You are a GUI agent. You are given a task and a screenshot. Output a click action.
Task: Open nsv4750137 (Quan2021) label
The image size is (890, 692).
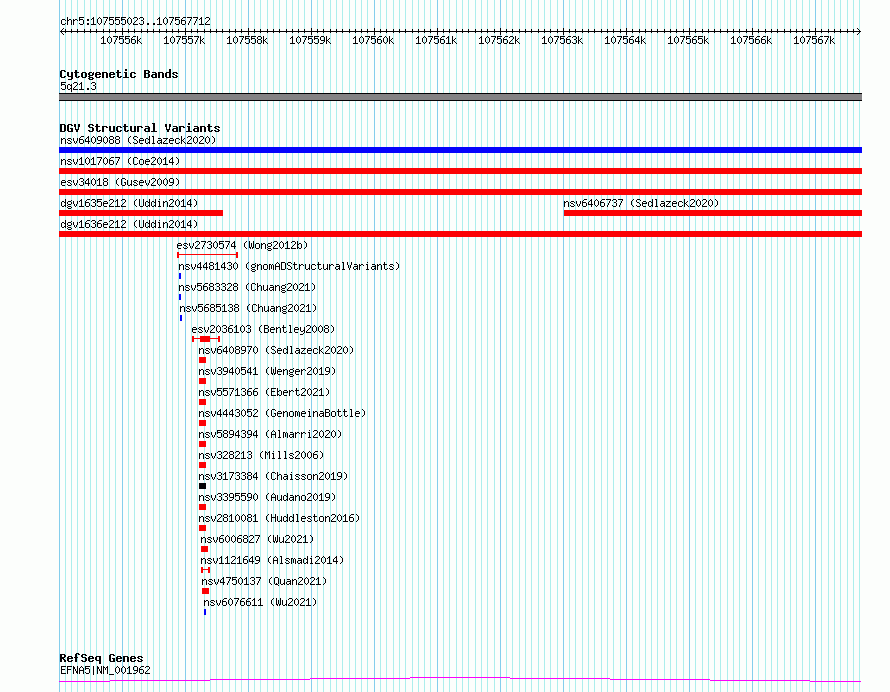point(264,581)
